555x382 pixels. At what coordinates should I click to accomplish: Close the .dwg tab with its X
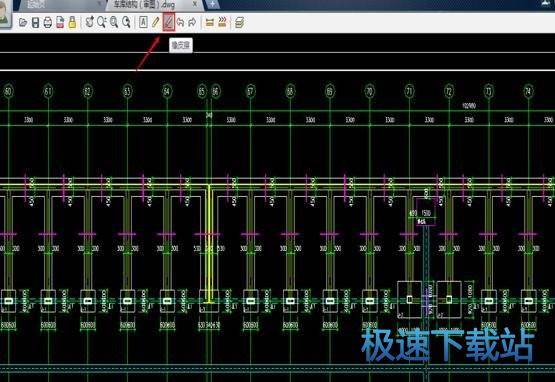[195, 4]
